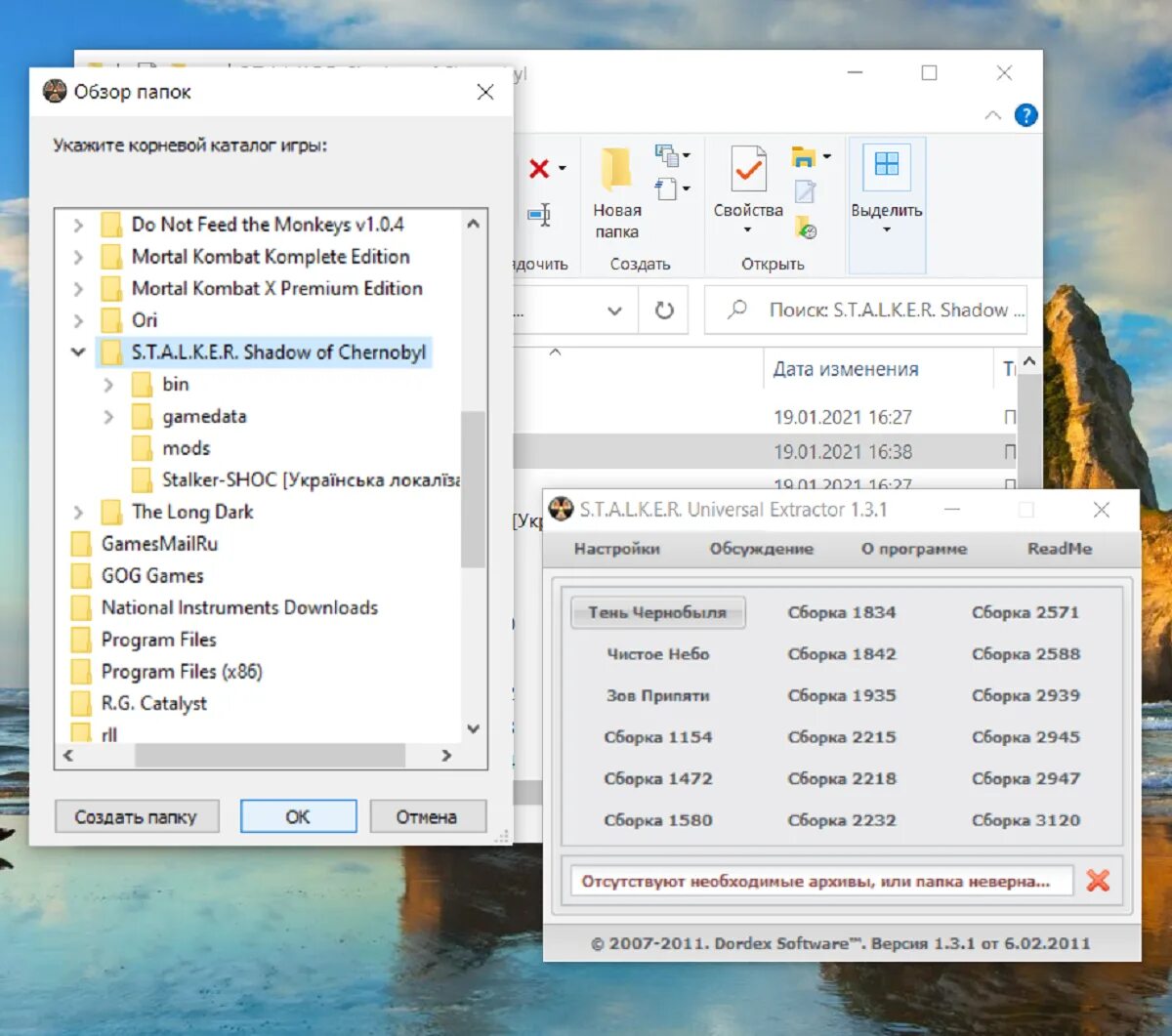Image resolution: width=1172 pixels, height=1036 pixels.
Task: Choose Сборка 1154 build
Action: tap(658, 737)
